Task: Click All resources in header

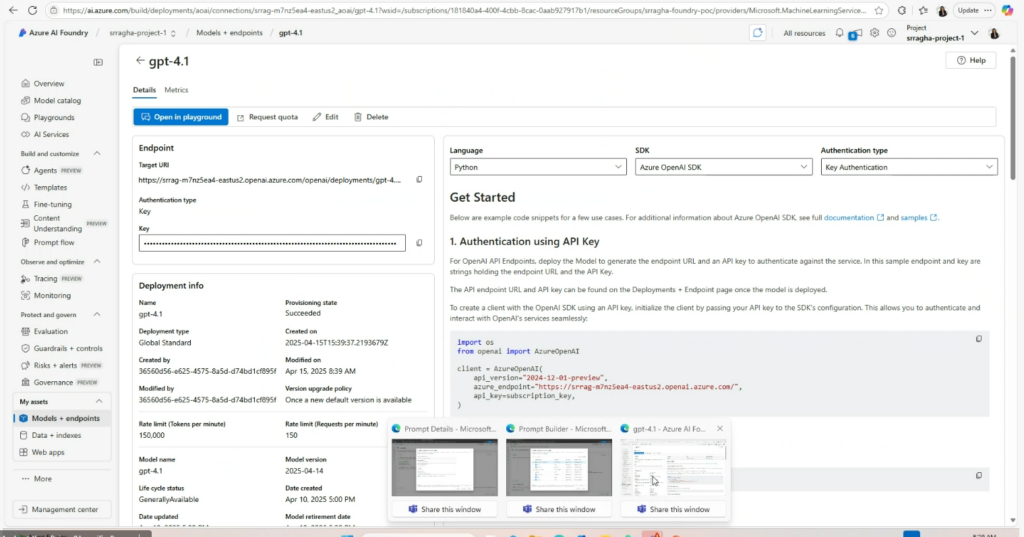Action: point(804,33)
